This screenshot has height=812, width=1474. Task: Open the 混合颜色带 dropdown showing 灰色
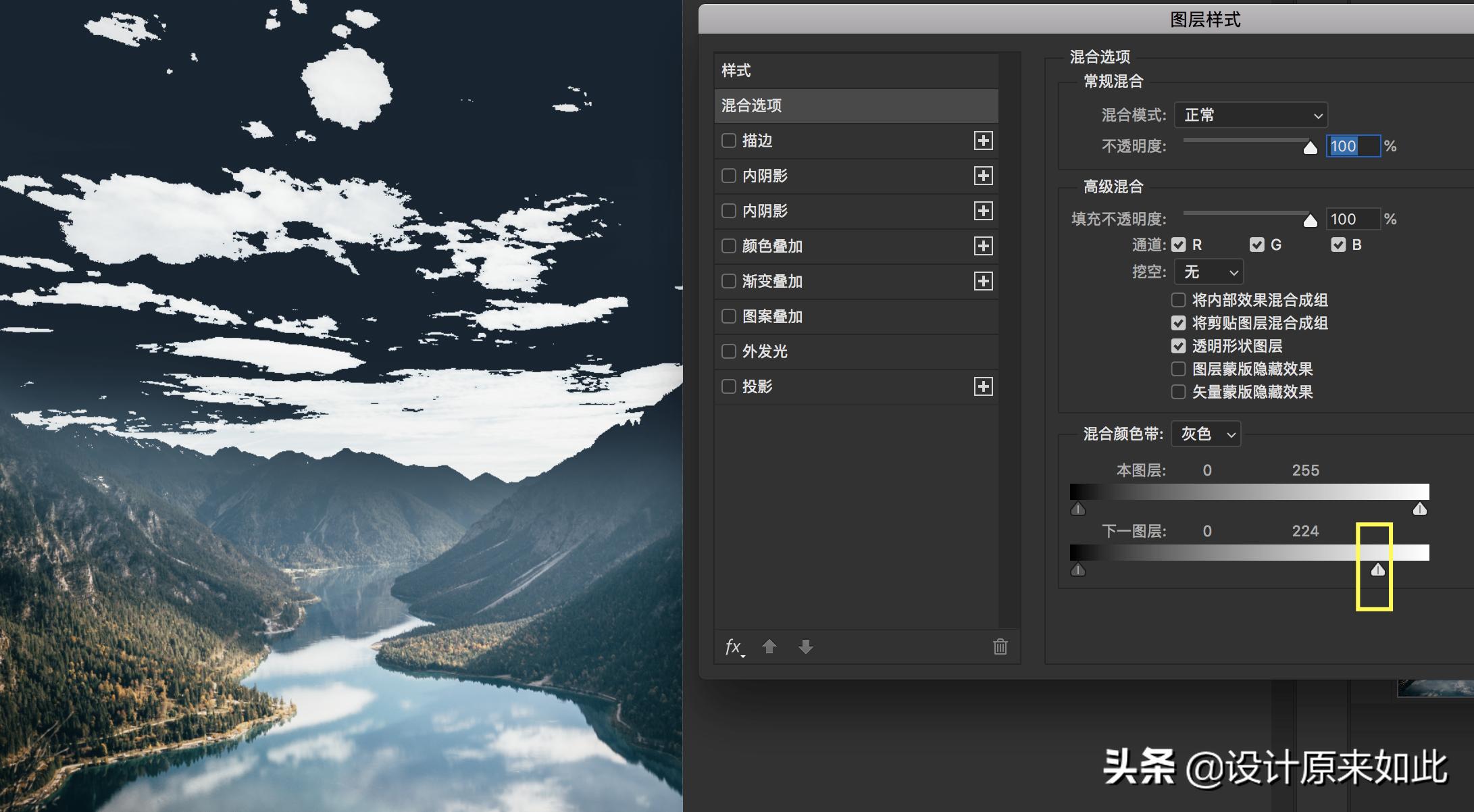[x=1205, y=434]
